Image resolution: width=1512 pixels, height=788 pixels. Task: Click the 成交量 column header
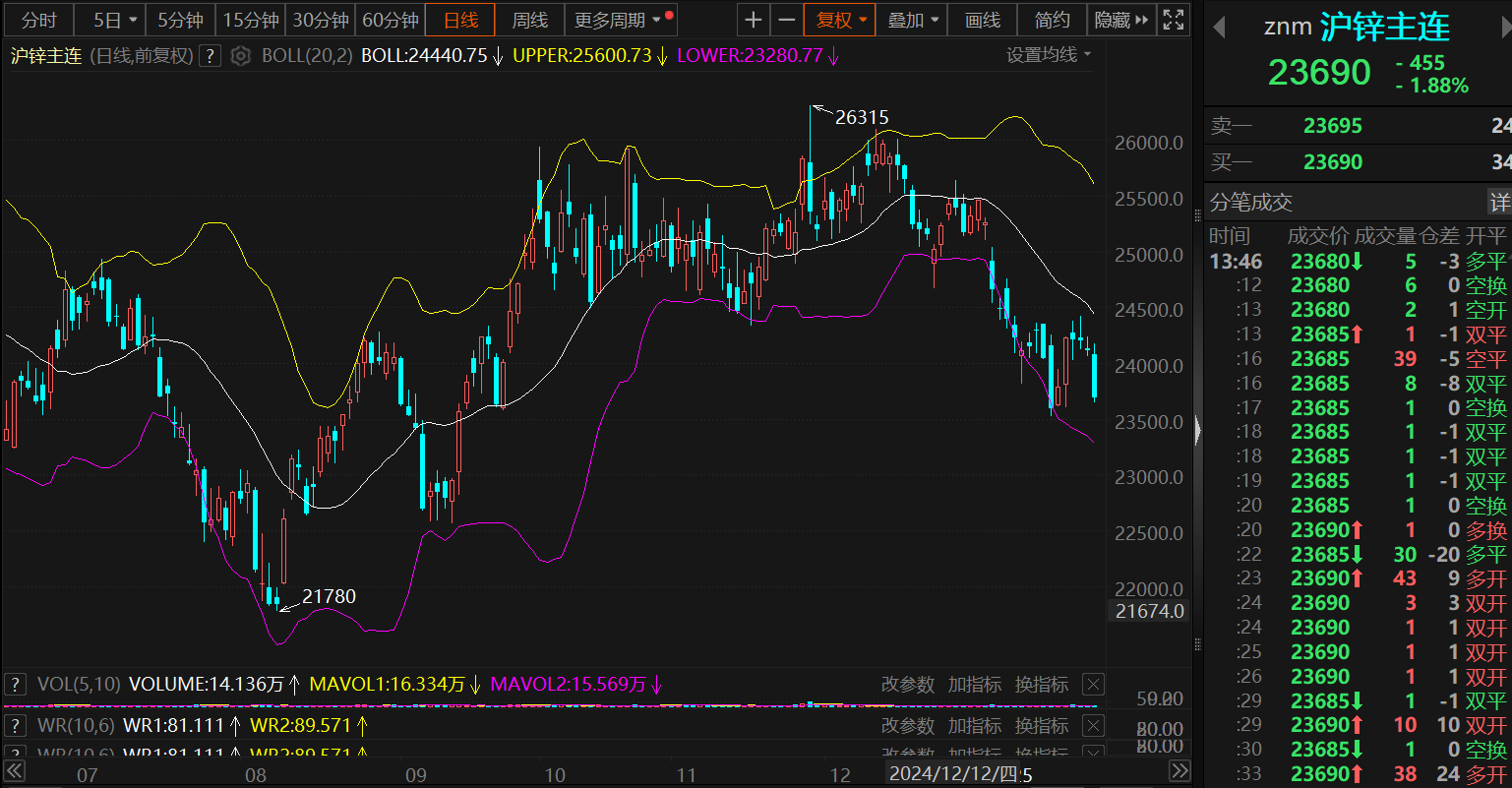(1385, 236)
